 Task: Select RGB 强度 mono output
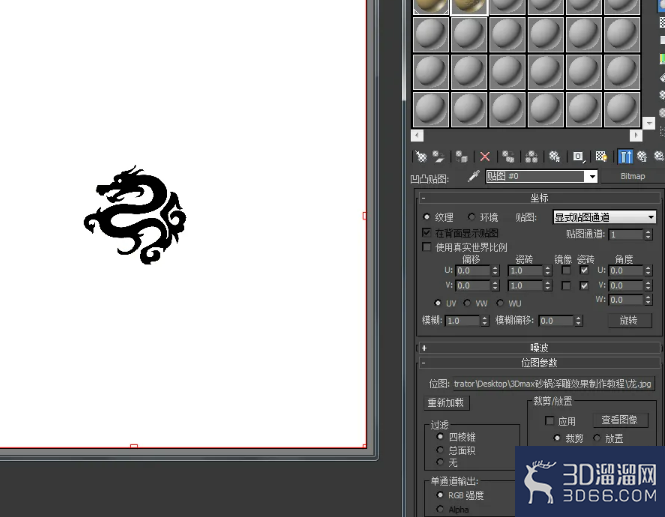tap(440, 495)
